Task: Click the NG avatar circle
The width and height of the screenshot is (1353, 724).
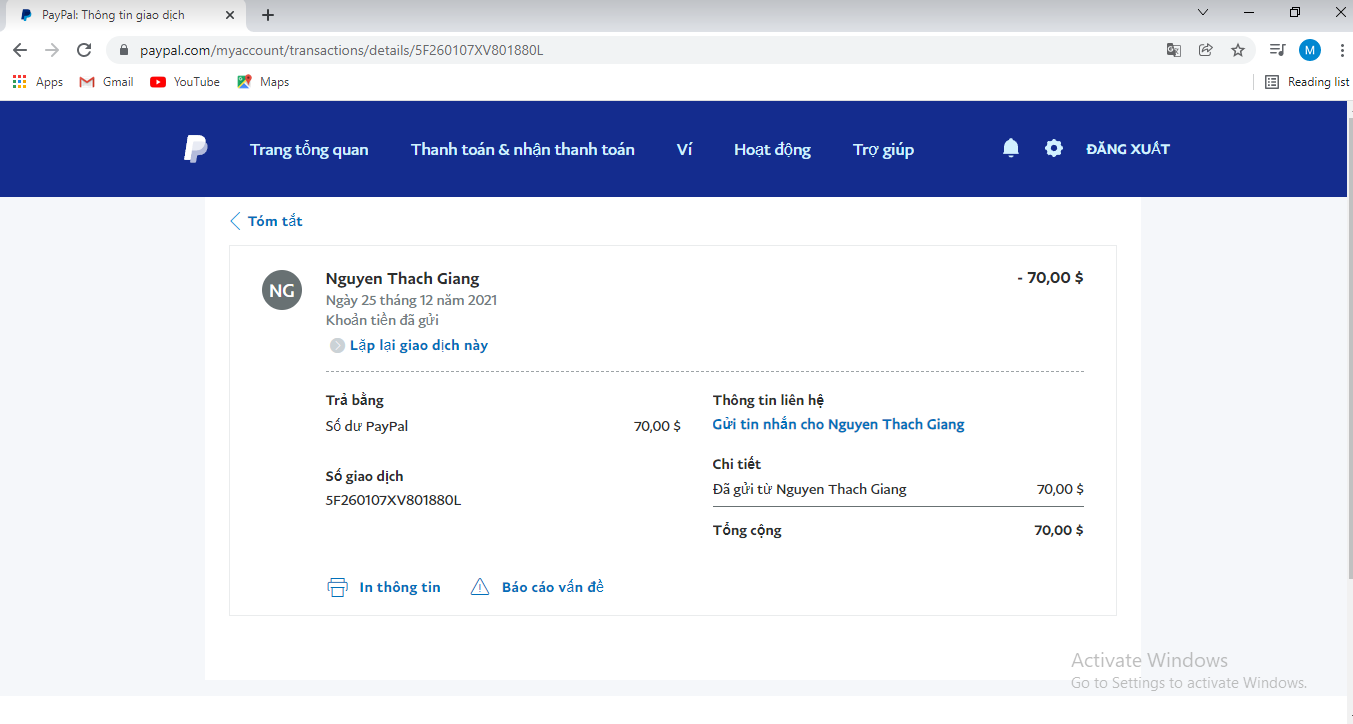Action: pos(282,290)
